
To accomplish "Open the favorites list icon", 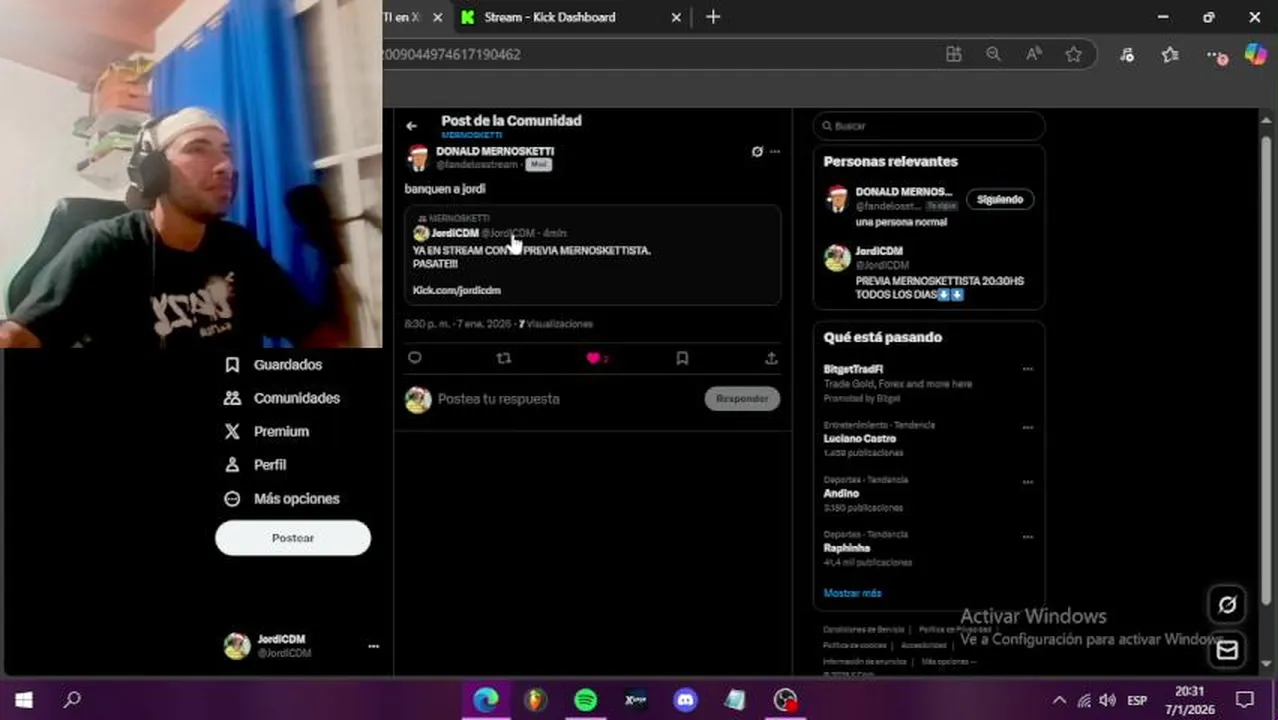I will point(1170,54).
